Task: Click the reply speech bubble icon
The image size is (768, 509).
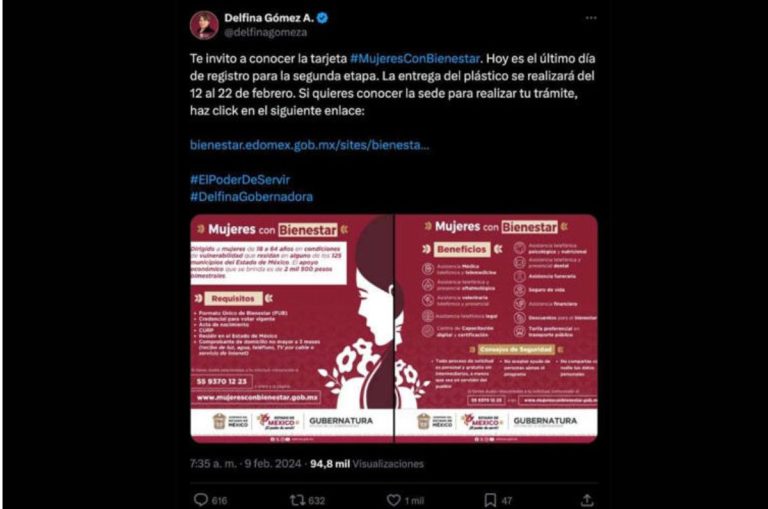Action: [201, 500]
